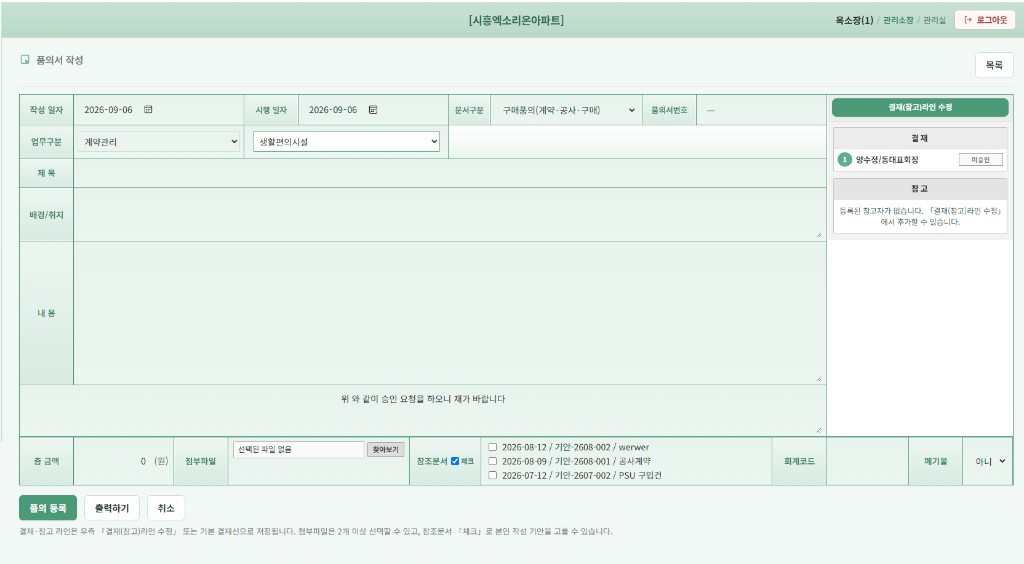Click the 옥소장(1) user name
The width and height of the screenshot is (1024, 564).
click(x=854, y=20)
